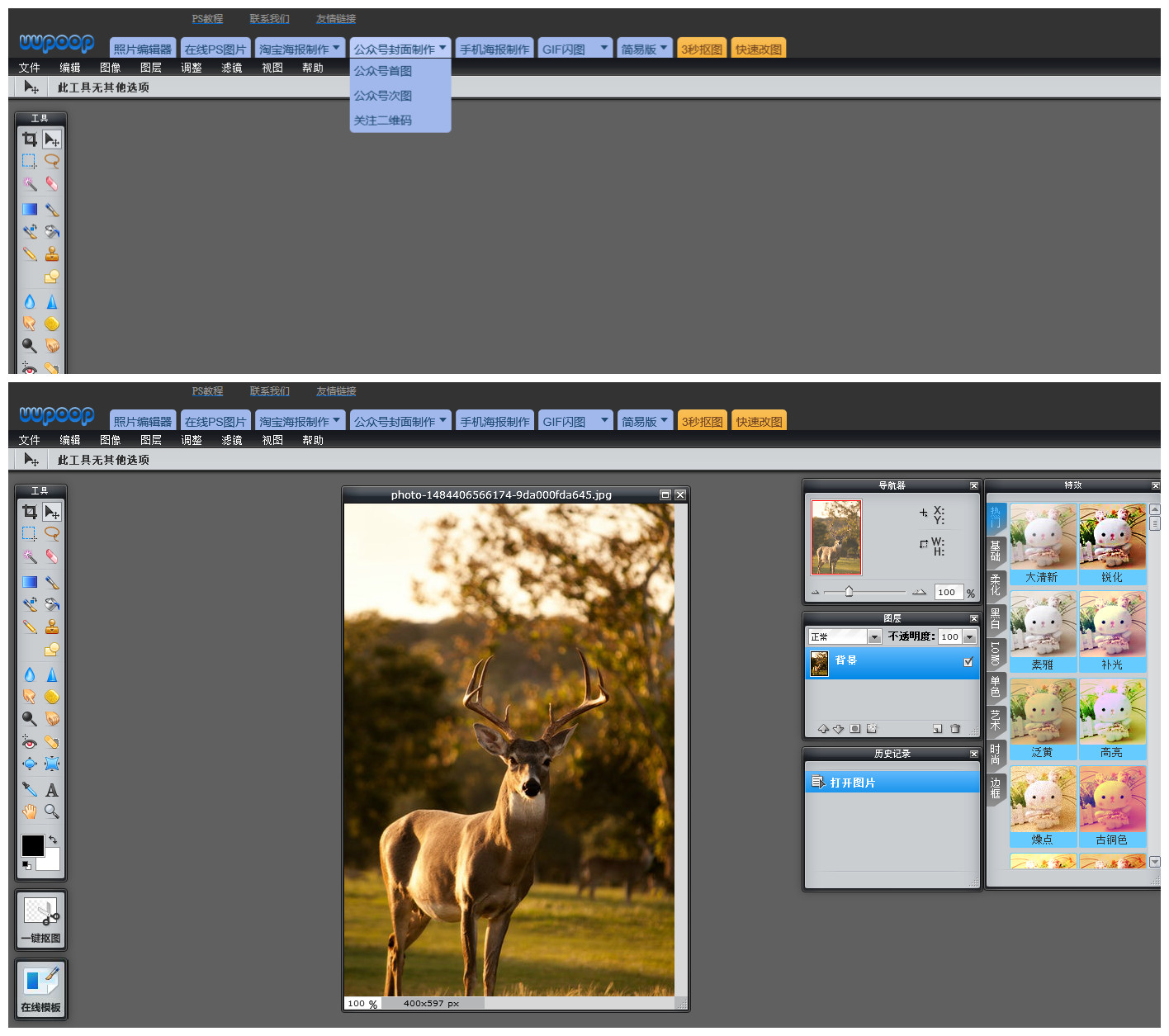Screen dimensions: 1169x1036
Task: Delete layer with the trash icon
Action: tap(955, 729)
